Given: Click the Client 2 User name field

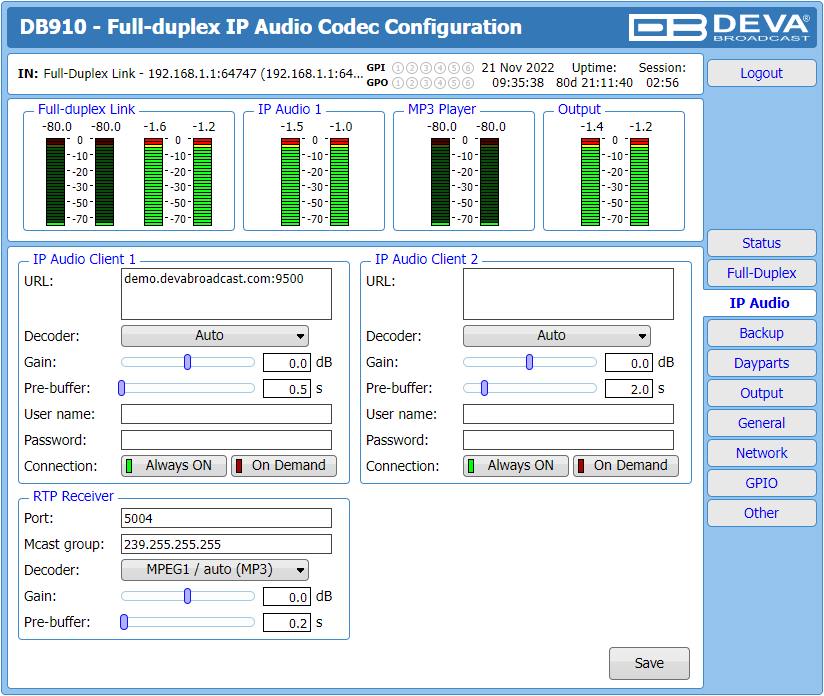Looking at the screenshot, I should coord(568,414).
